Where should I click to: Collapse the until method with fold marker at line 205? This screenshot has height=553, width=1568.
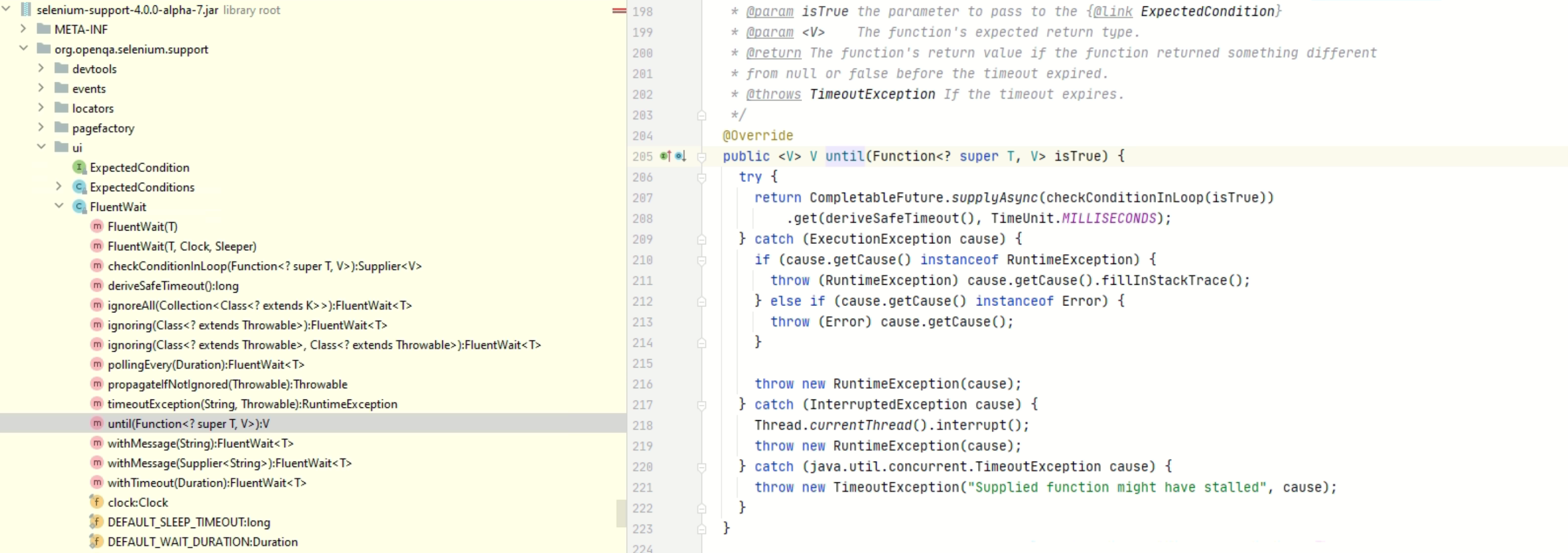click(x=702, y=157)
